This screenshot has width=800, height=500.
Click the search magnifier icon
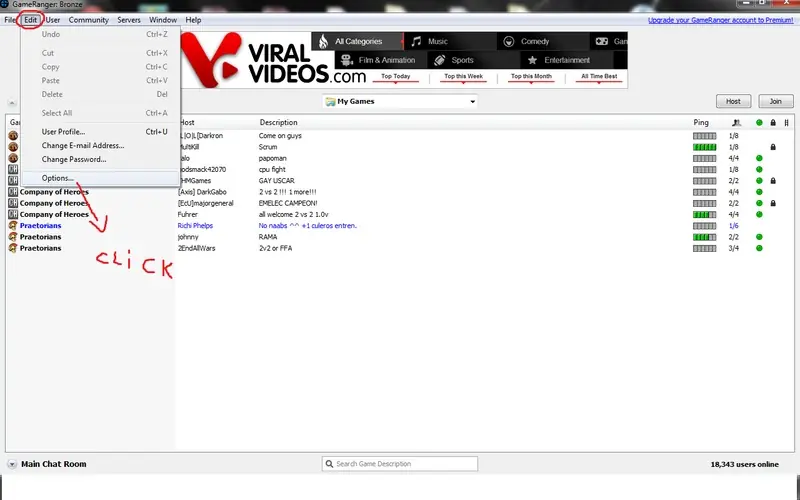click(329, 464)
